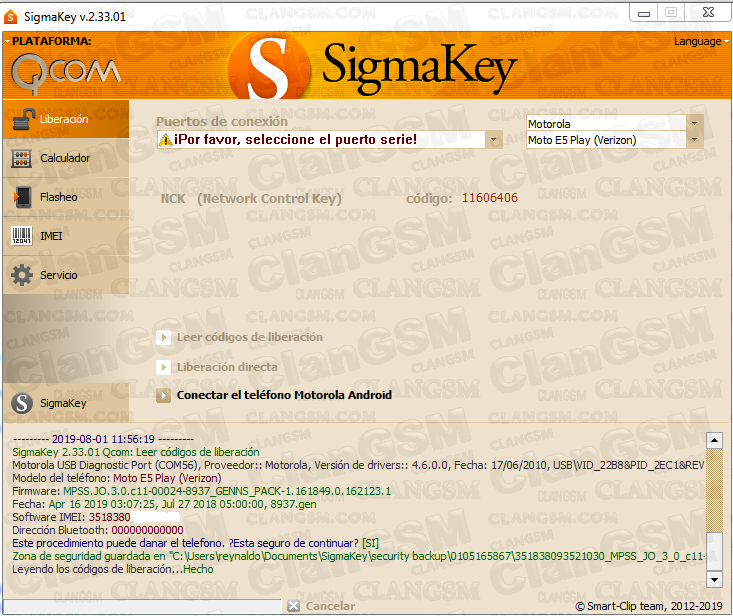
Task: Expand the serial port dropdown arrow
Action: pyautogui.click(x=494, y=139)
